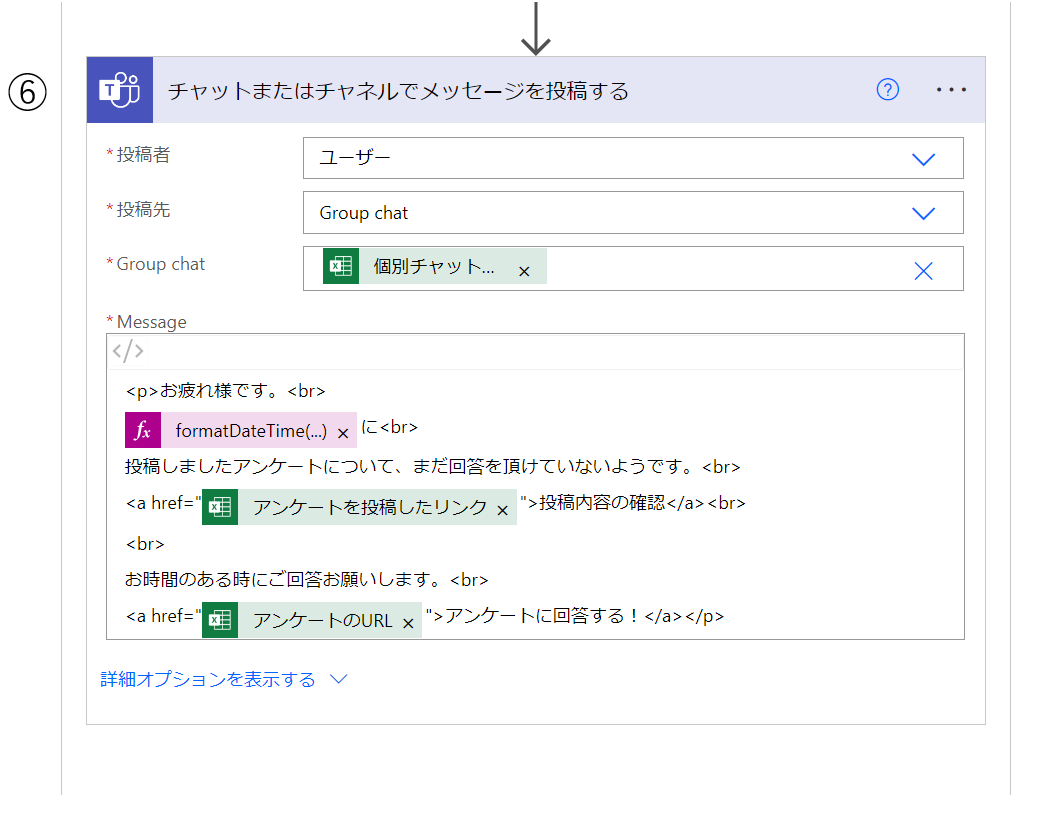Open the 投稿者 dropdown showing ユーザー

(x=633, y=158)
